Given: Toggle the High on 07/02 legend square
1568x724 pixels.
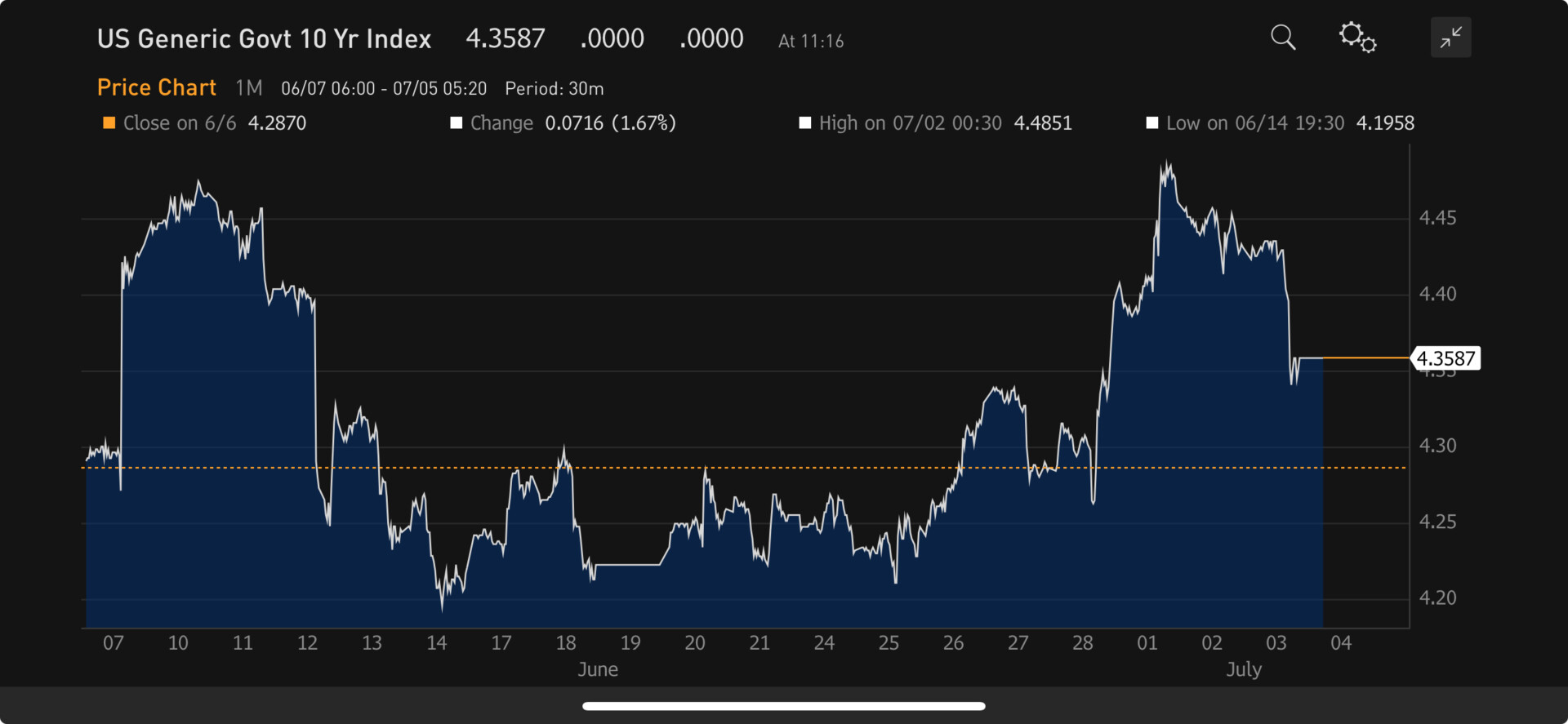Looking at the screenshot, I should (804, 123).
